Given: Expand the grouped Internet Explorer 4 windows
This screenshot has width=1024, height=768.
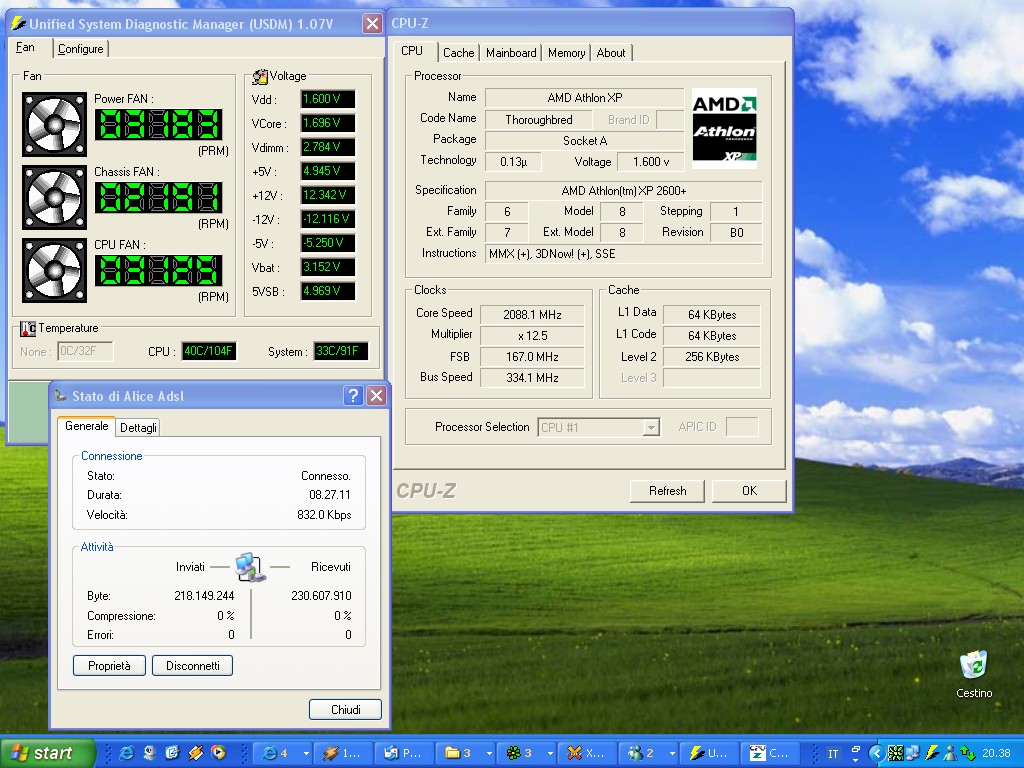Looking at the screenshot, I should [x=306, y=753].
